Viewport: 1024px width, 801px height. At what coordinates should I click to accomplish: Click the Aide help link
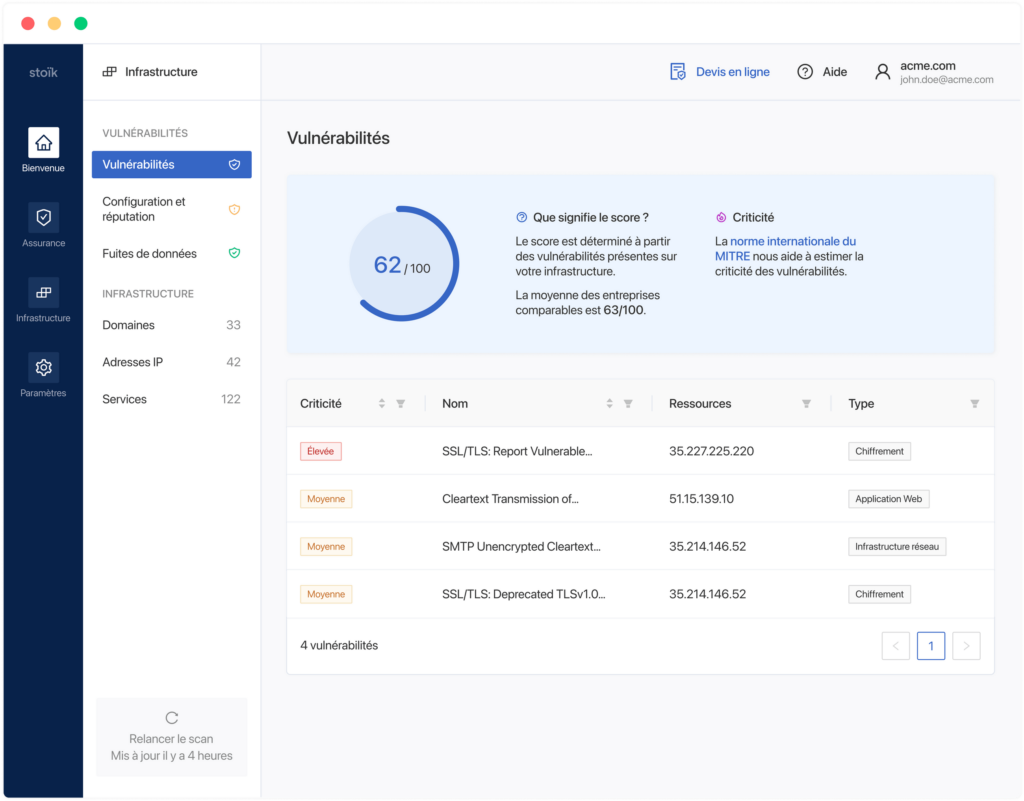click(835, 72)
